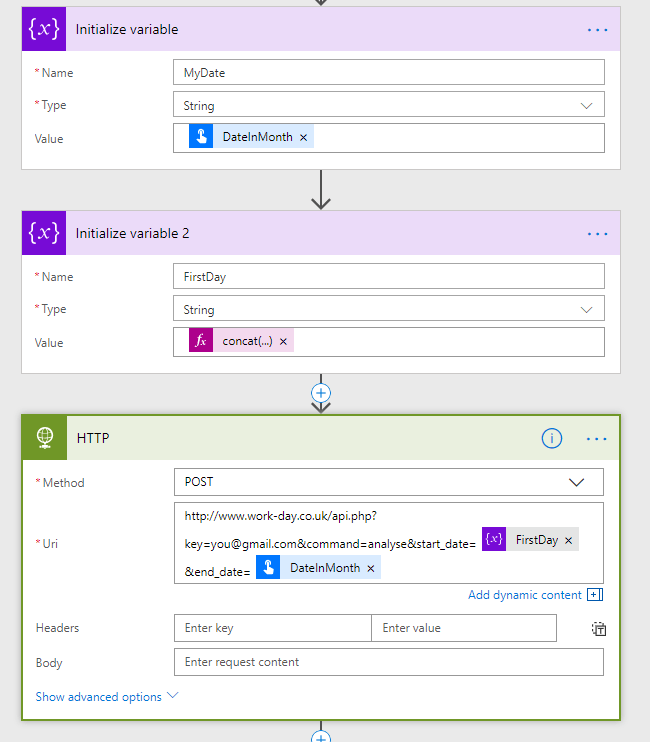Insert a step above the HTTP action with the plus button
This screenshot has height=742, width=650.
pos(321,393)
